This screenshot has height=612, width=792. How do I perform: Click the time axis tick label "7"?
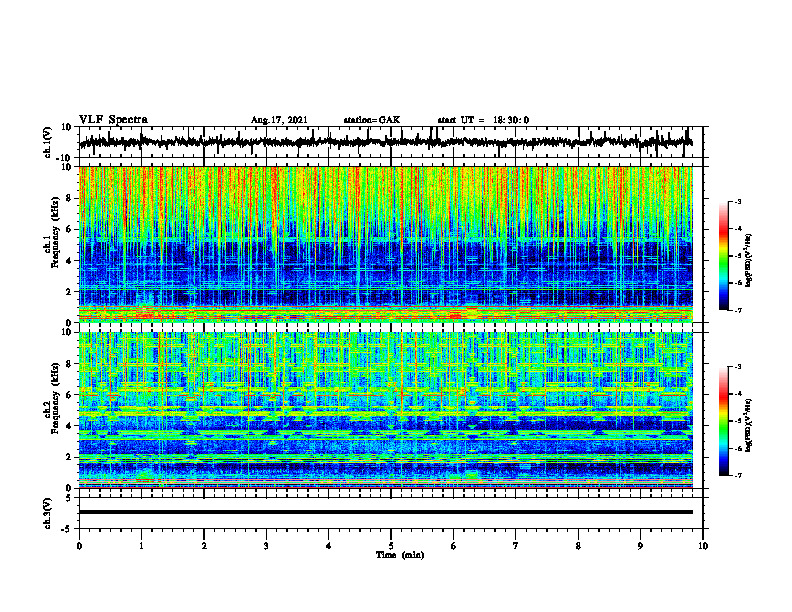[x=516, y=546]
